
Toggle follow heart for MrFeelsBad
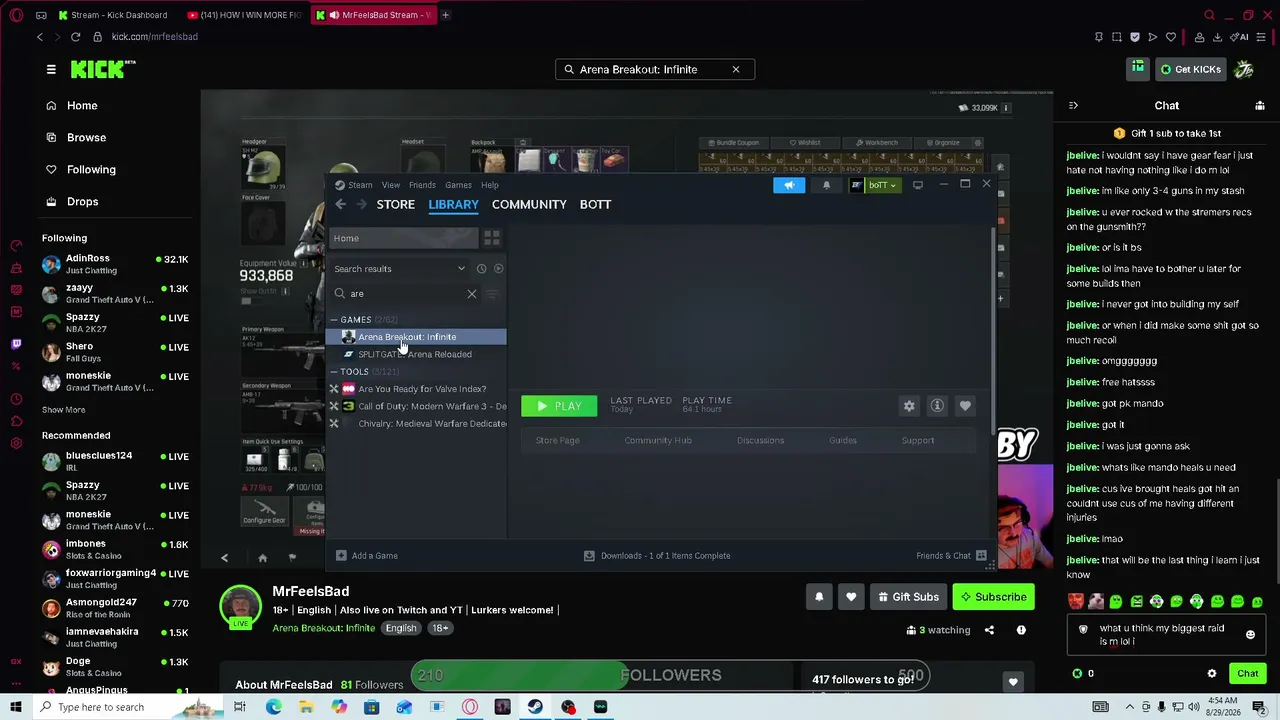pyautogui.click(x=851, y=597)
